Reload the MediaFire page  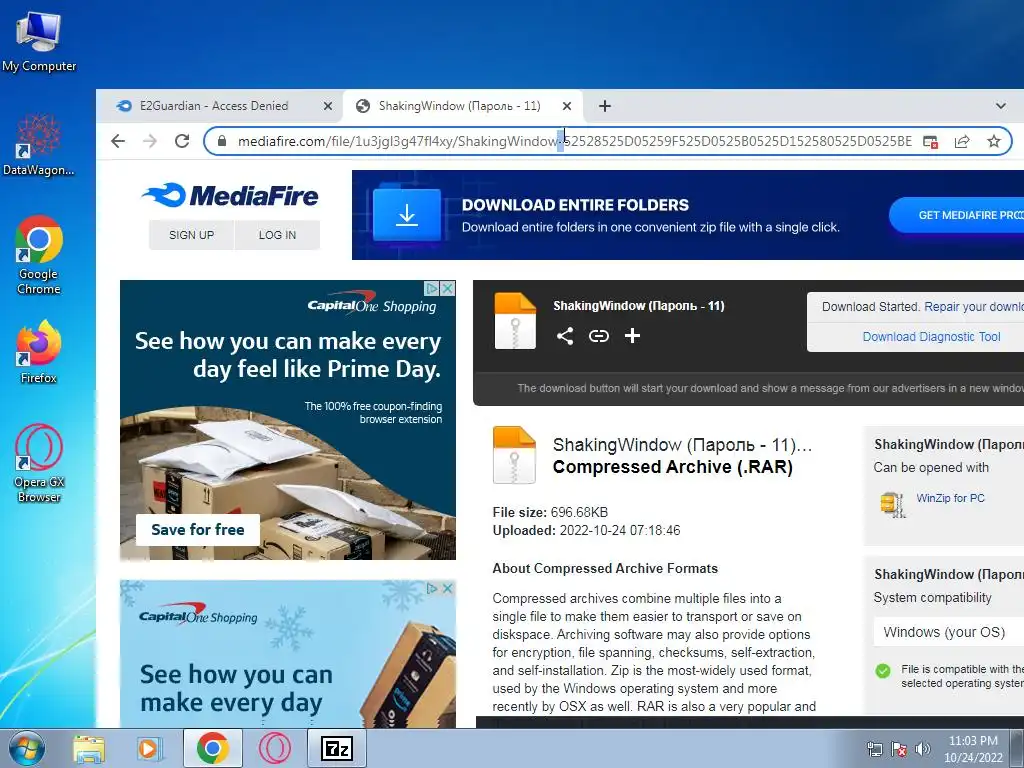point(182,141)
